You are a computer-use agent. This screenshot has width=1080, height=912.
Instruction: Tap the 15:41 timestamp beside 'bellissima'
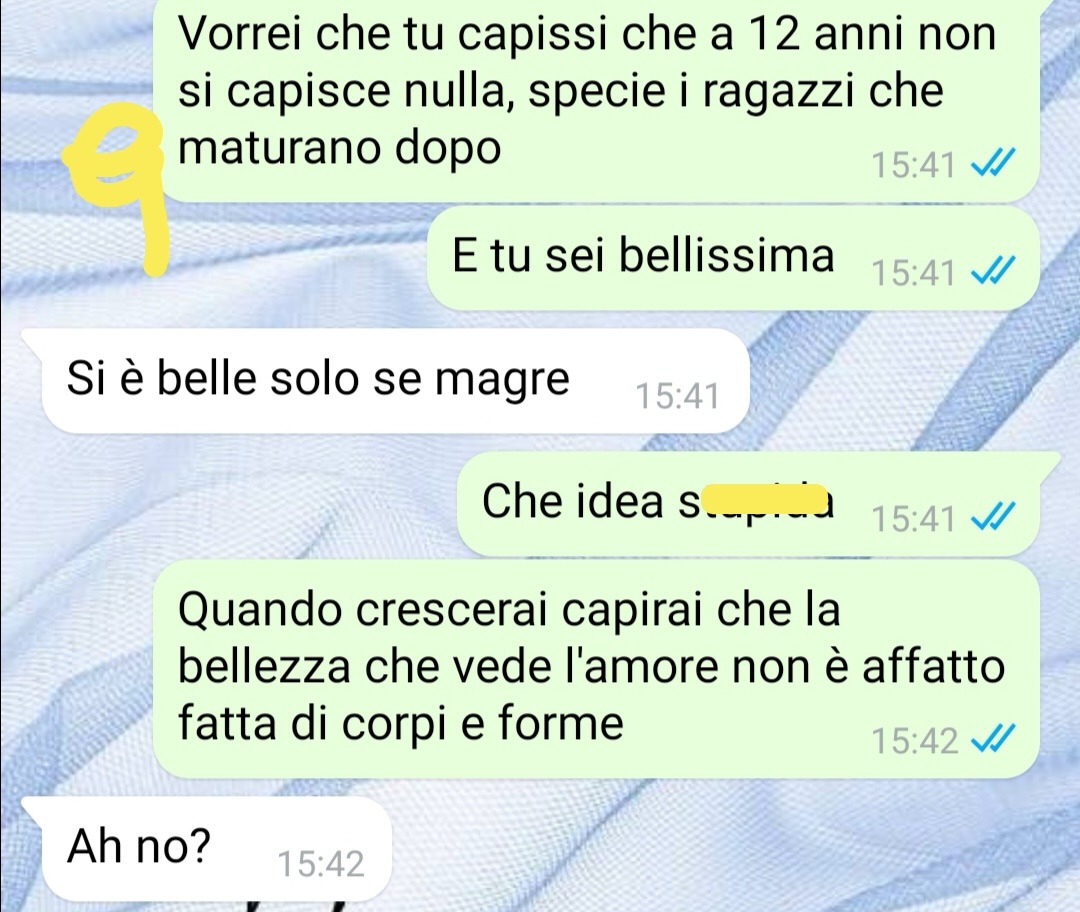914,273
